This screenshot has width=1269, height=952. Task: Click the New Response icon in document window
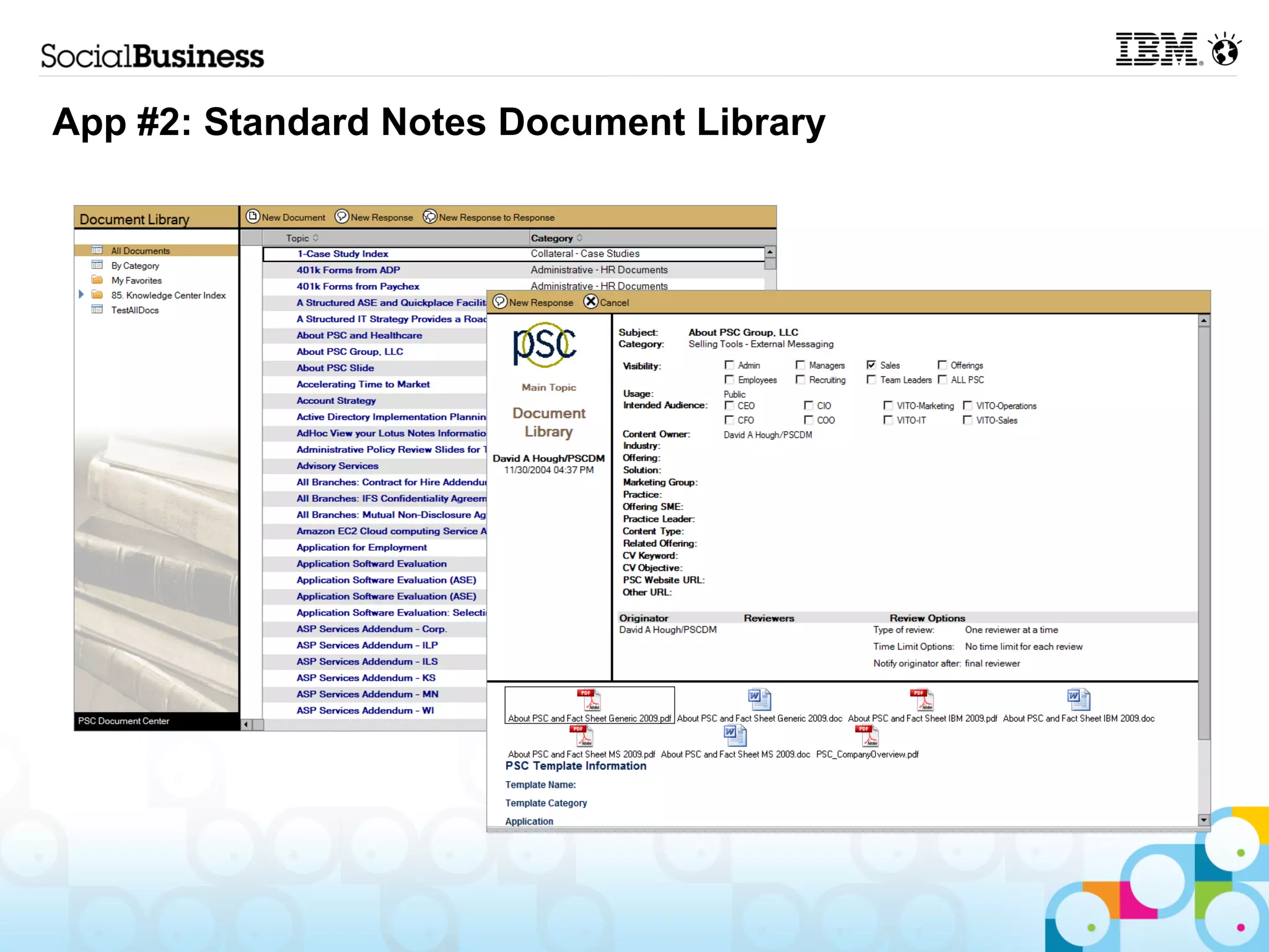coord(501,302)
